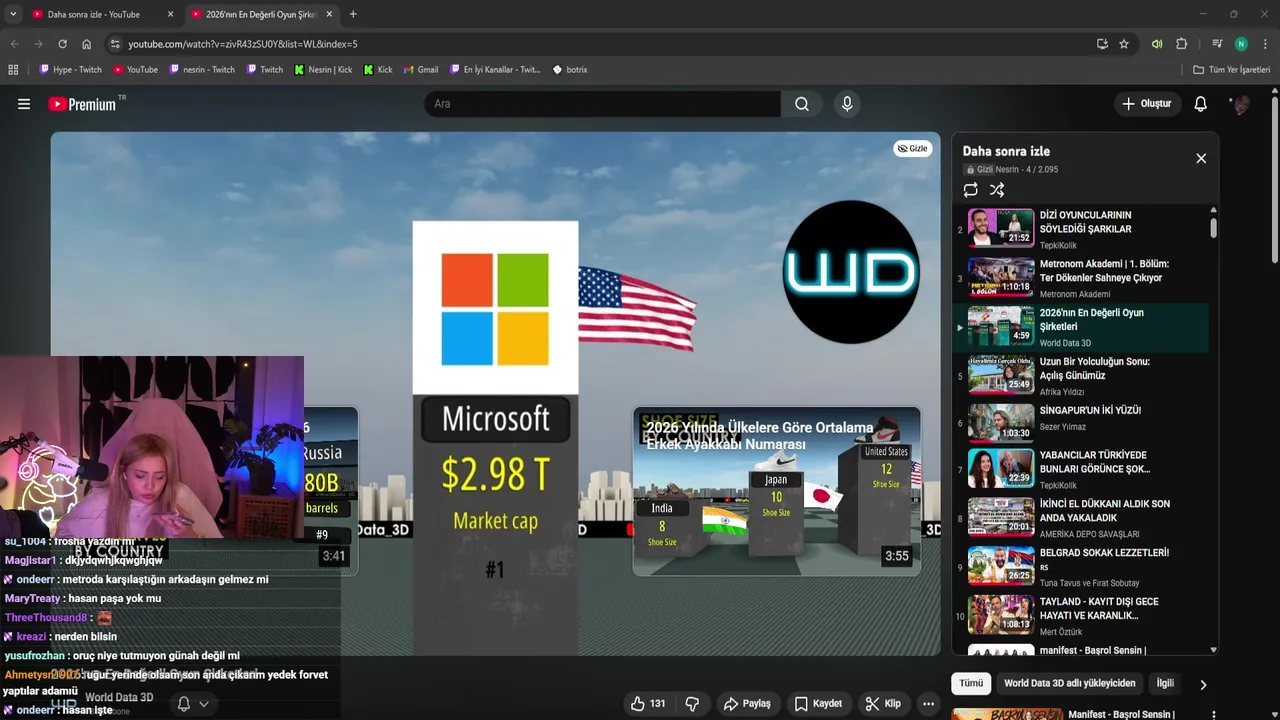Toggle playlist shuffle in Daha sonra izle
The height and width of the screenshot is (720, 1280).
click(x=997, y=190)
